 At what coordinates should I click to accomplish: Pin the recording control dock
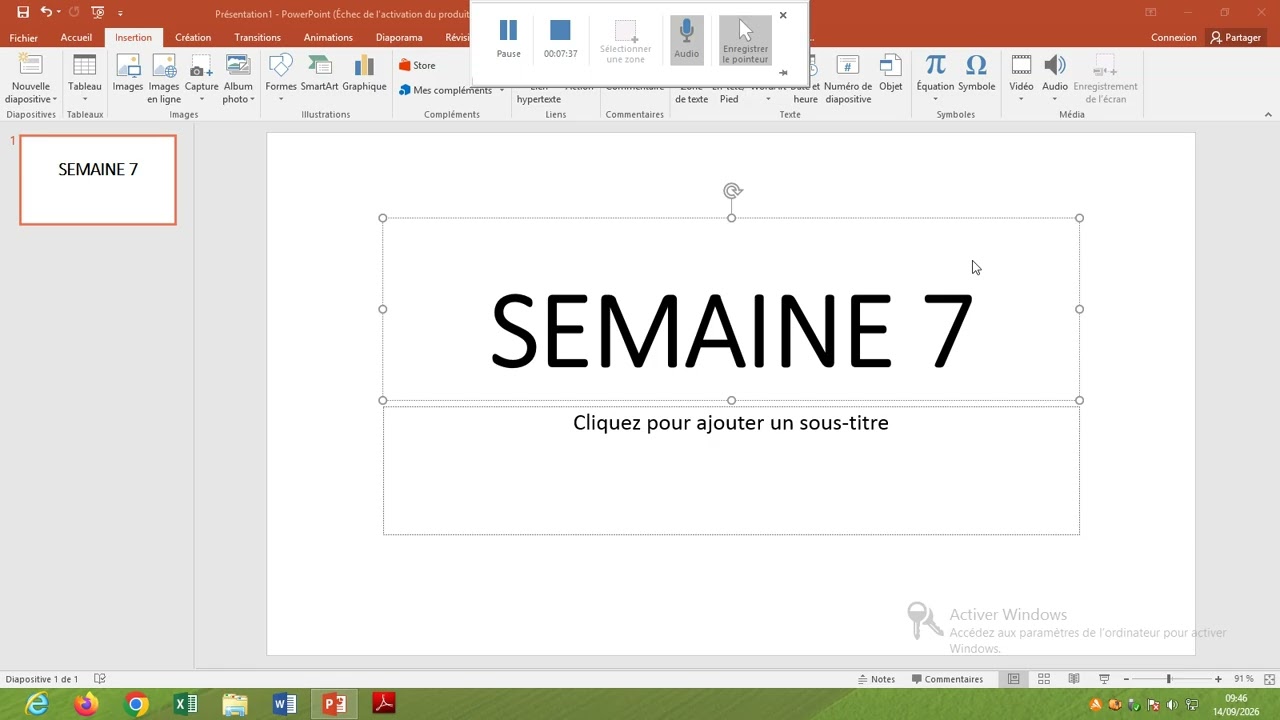point(783,73)
